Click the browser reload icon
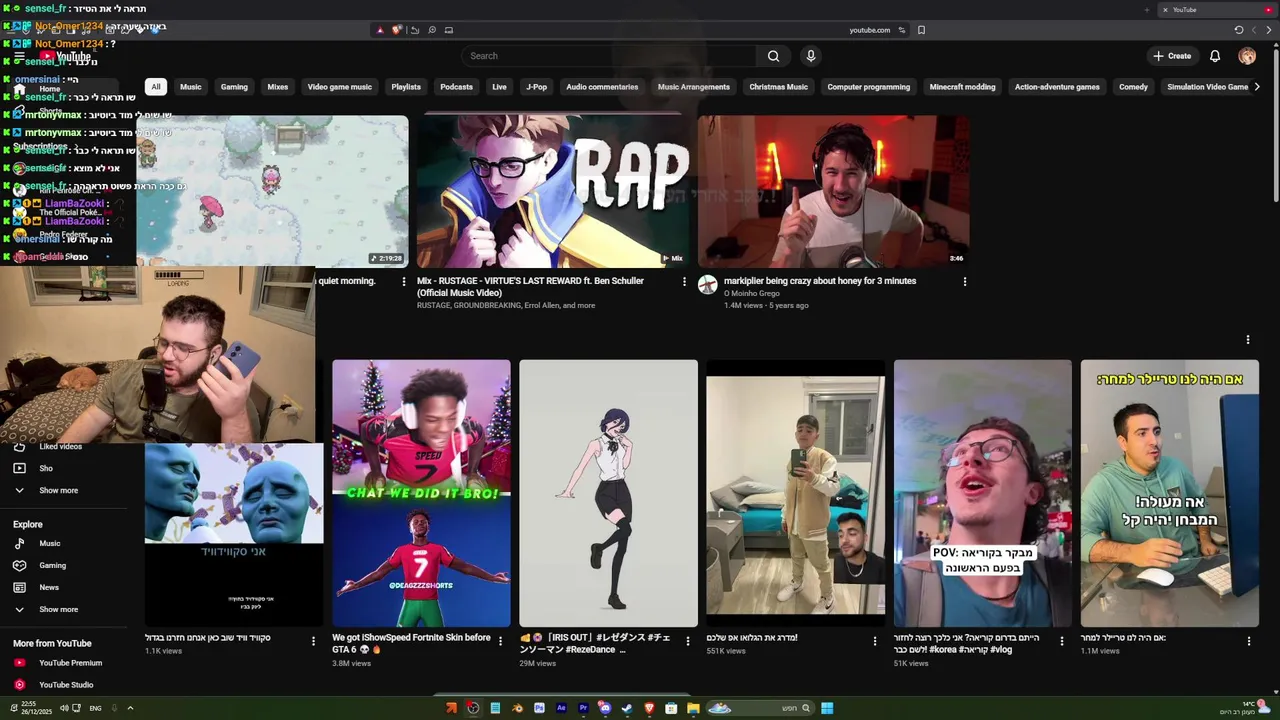 (1239, 30)
